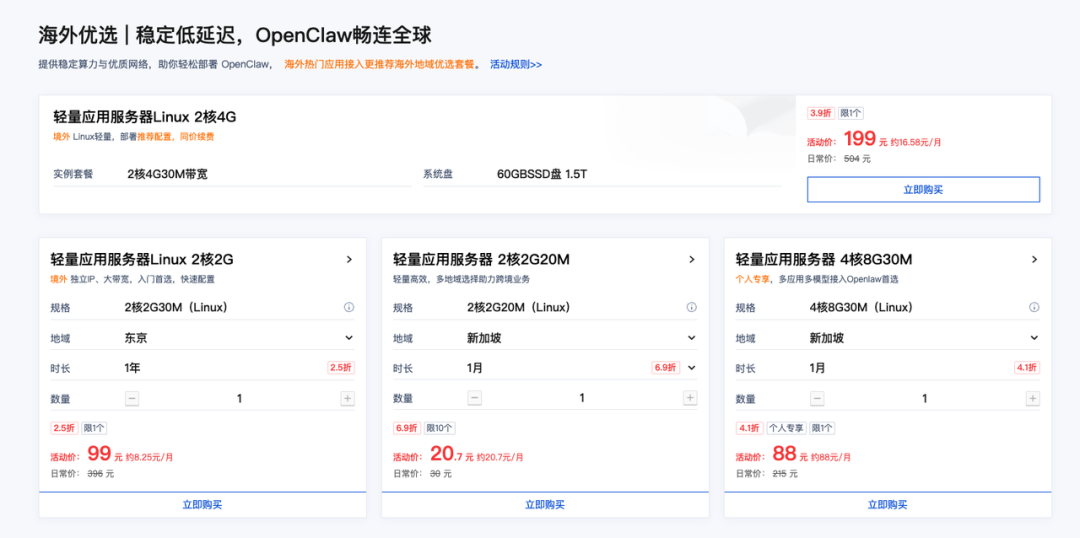Click 立即购买 for the 99元 Tokyo server
This screenshot has height=538, width=1080.
pos(202,505)
